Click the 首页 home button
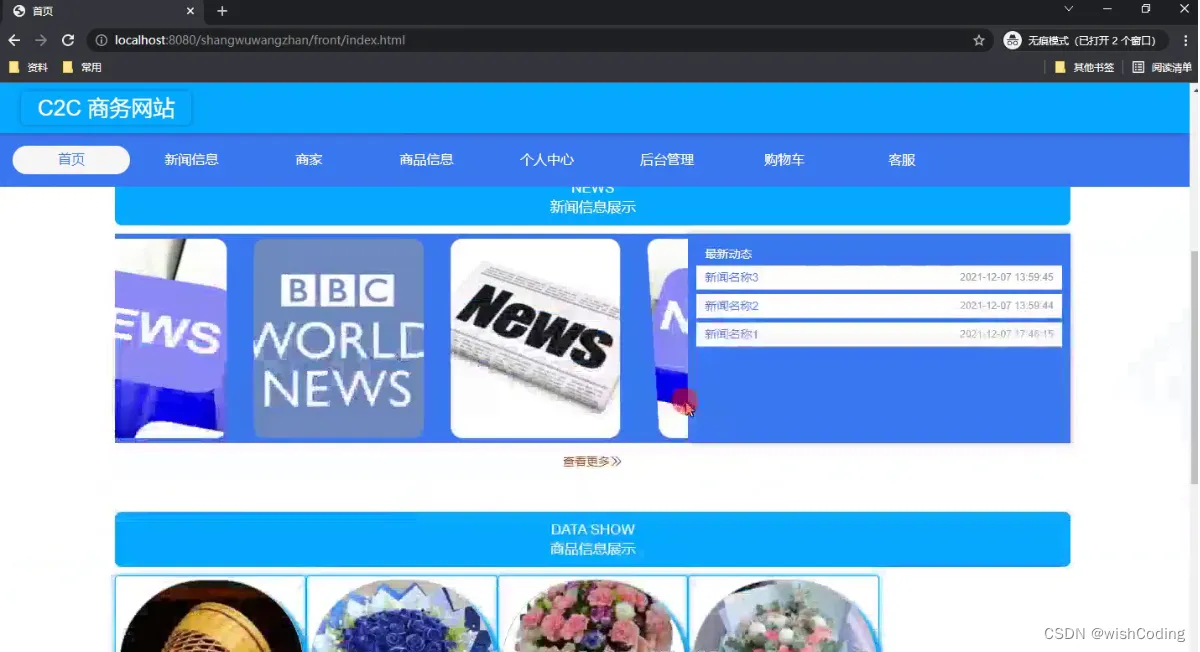The width and height of the screenshot is (1200, 652). click(x=71, y=160)
